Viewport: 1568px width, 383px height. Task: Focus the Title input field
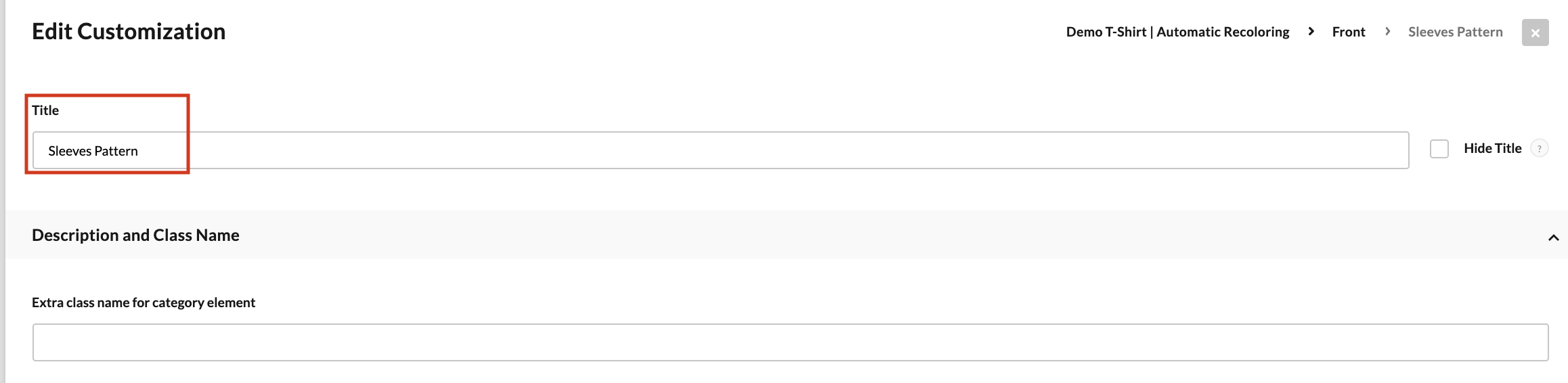(721, 150)
